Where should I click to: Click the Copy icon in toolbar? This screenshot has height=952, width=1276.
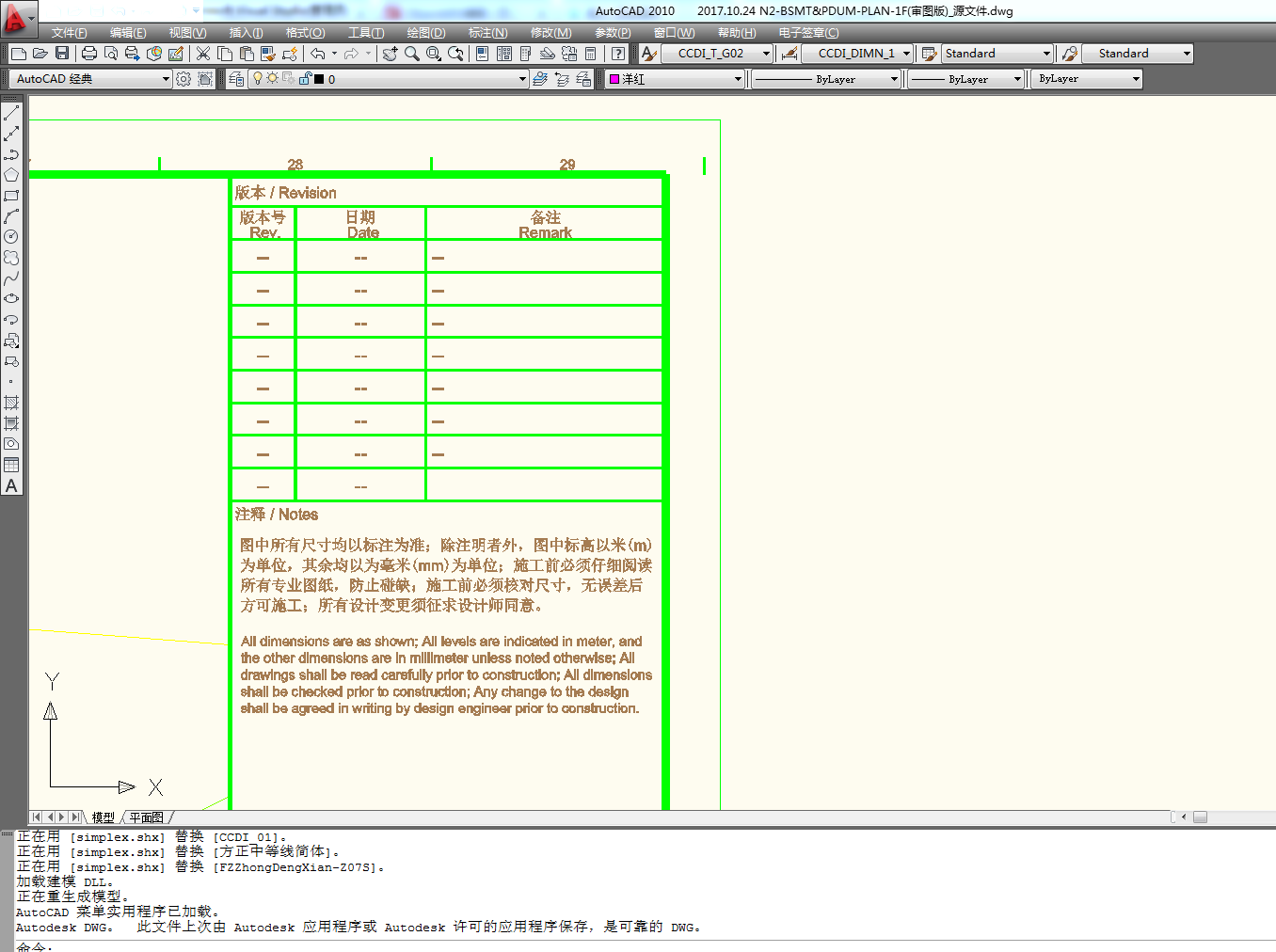pyautogui.click(x=225, y=54)
